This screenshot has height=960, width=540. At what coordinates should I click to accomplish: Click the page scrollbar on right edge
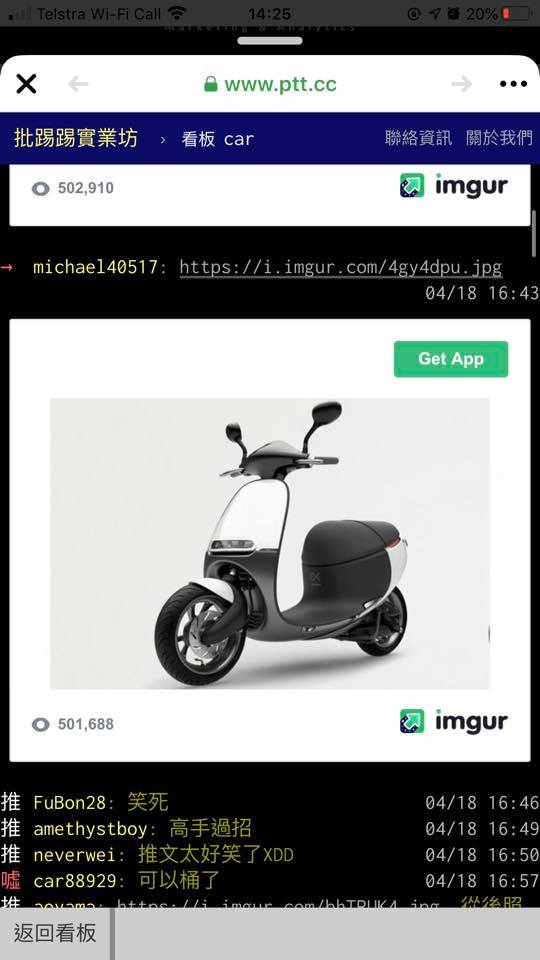535,234
